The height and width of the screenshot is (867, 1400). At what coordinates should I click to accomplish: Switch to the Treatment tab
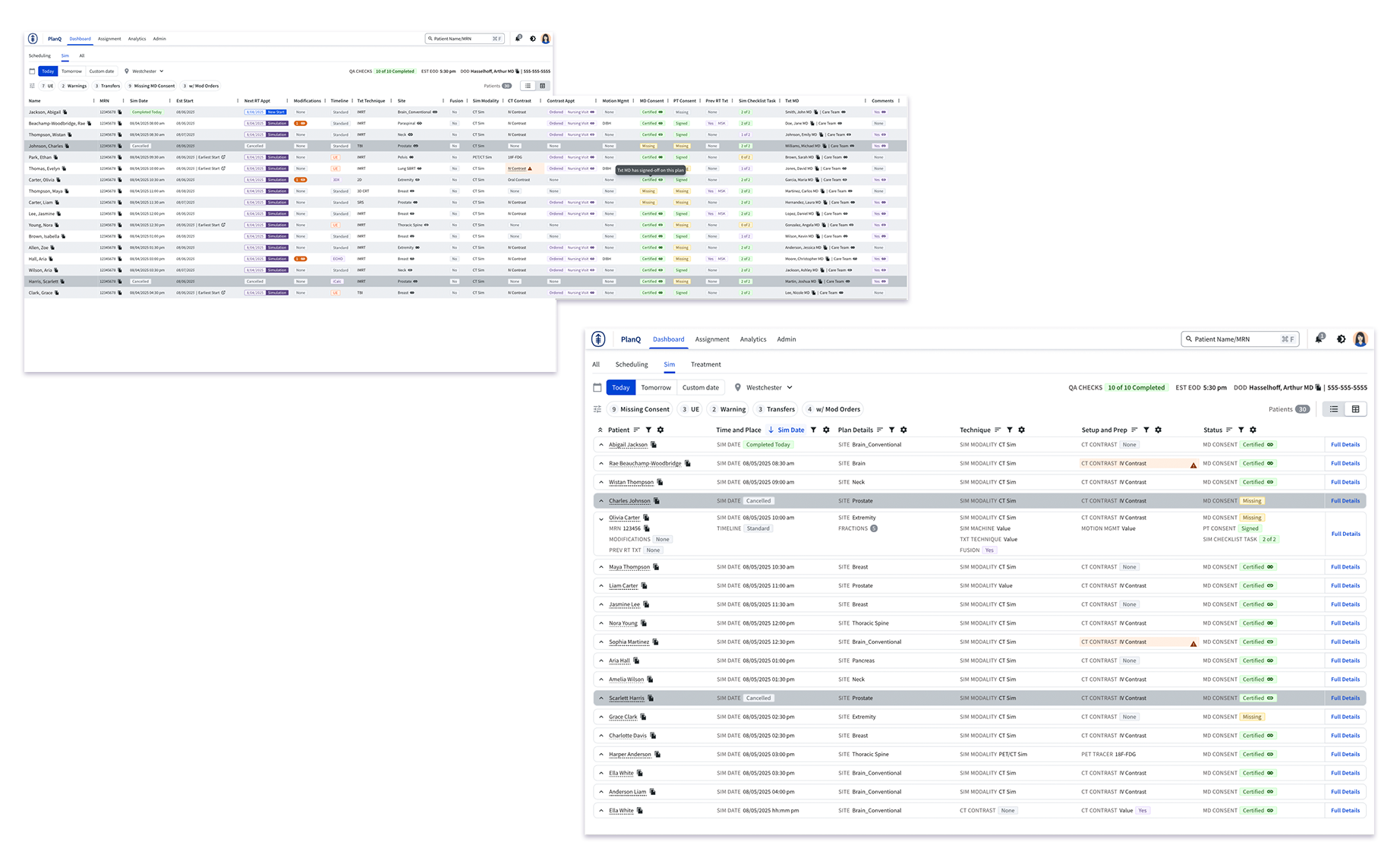705,364
